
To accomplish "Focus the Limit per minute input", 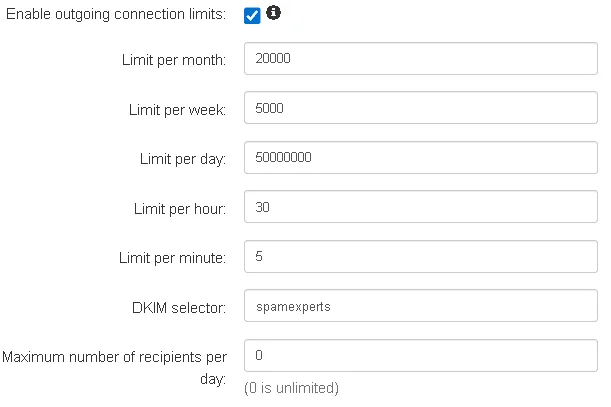I will click(421, 257).
